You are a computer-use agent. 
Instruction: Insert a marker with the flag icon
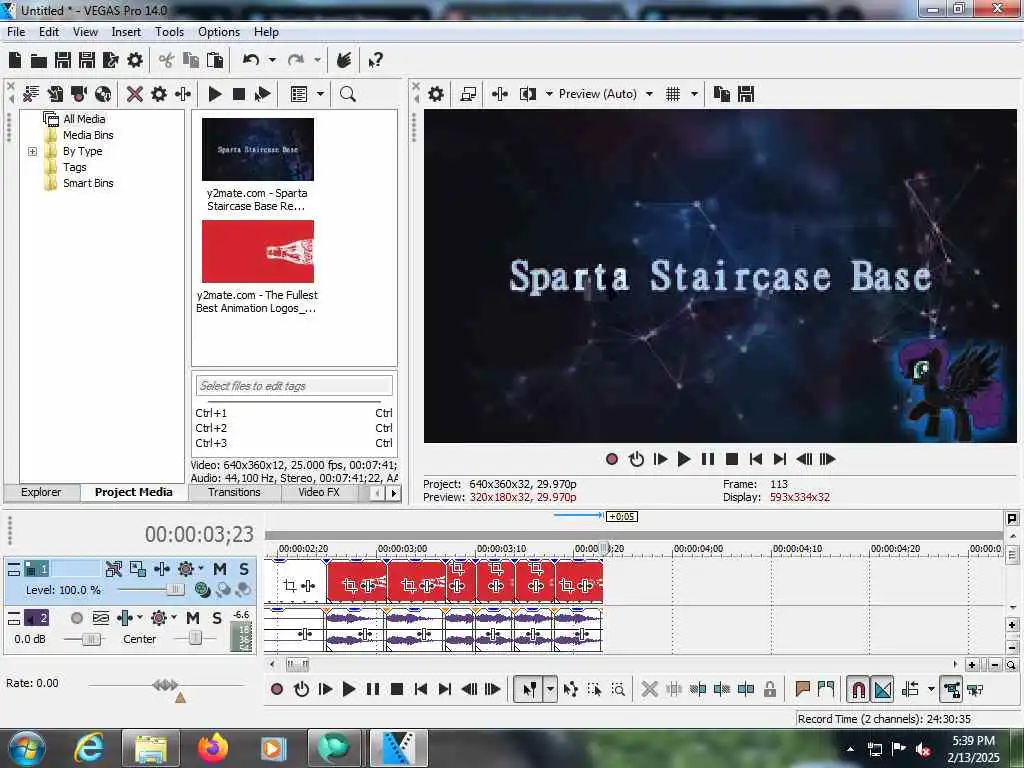pos(803,688)
